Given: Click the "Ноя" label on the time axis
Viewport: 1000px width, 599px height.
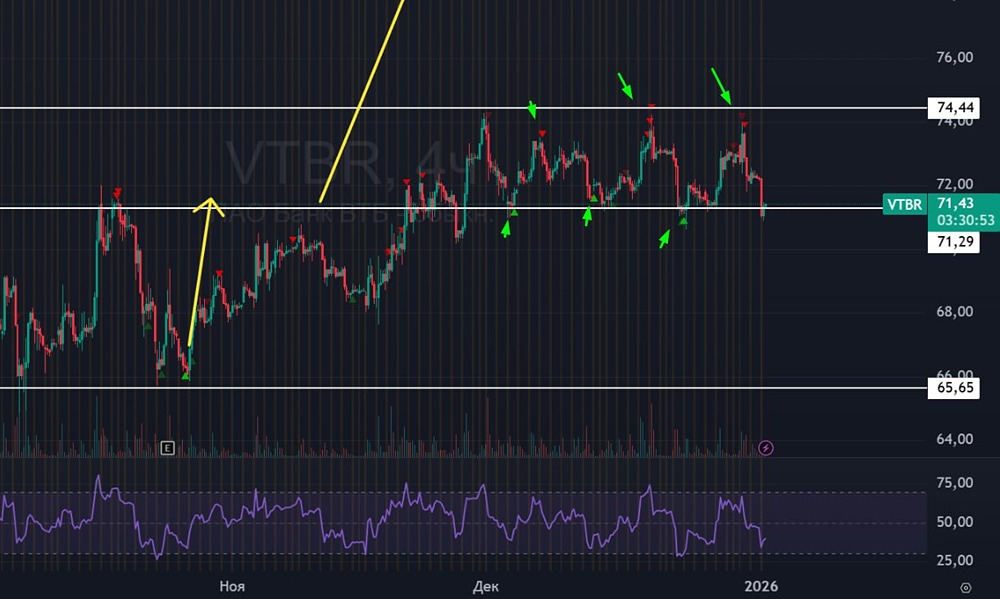Looking at the screenshot, I should click(232, 586).
